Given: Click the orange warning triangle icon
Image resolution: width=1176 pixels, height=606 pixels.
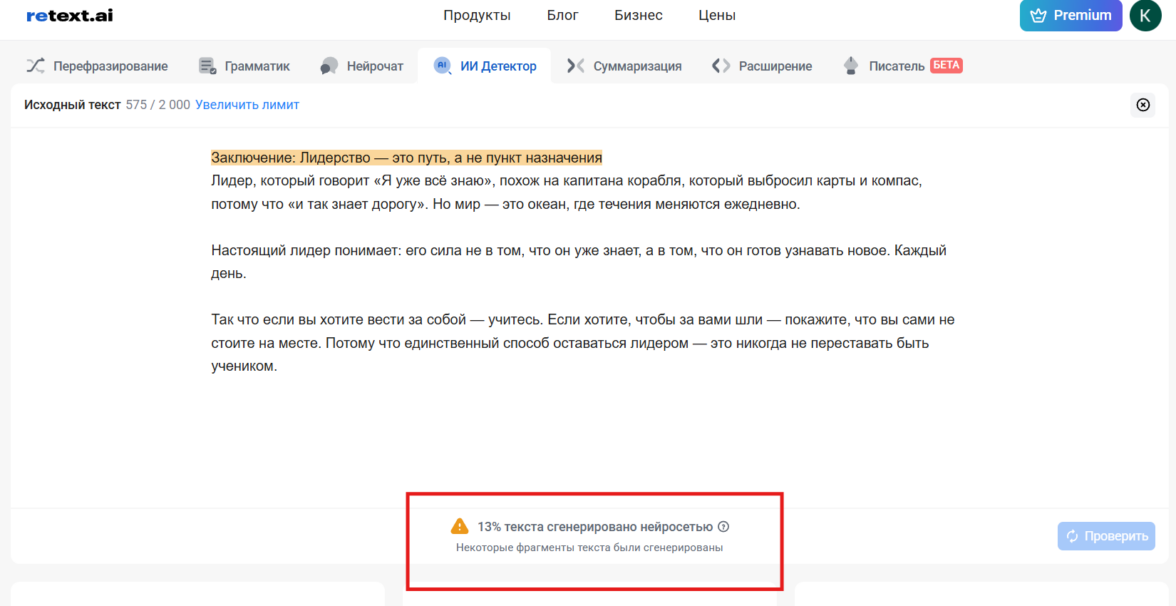Looking at the screenshot, I should (x=459, y=526).
